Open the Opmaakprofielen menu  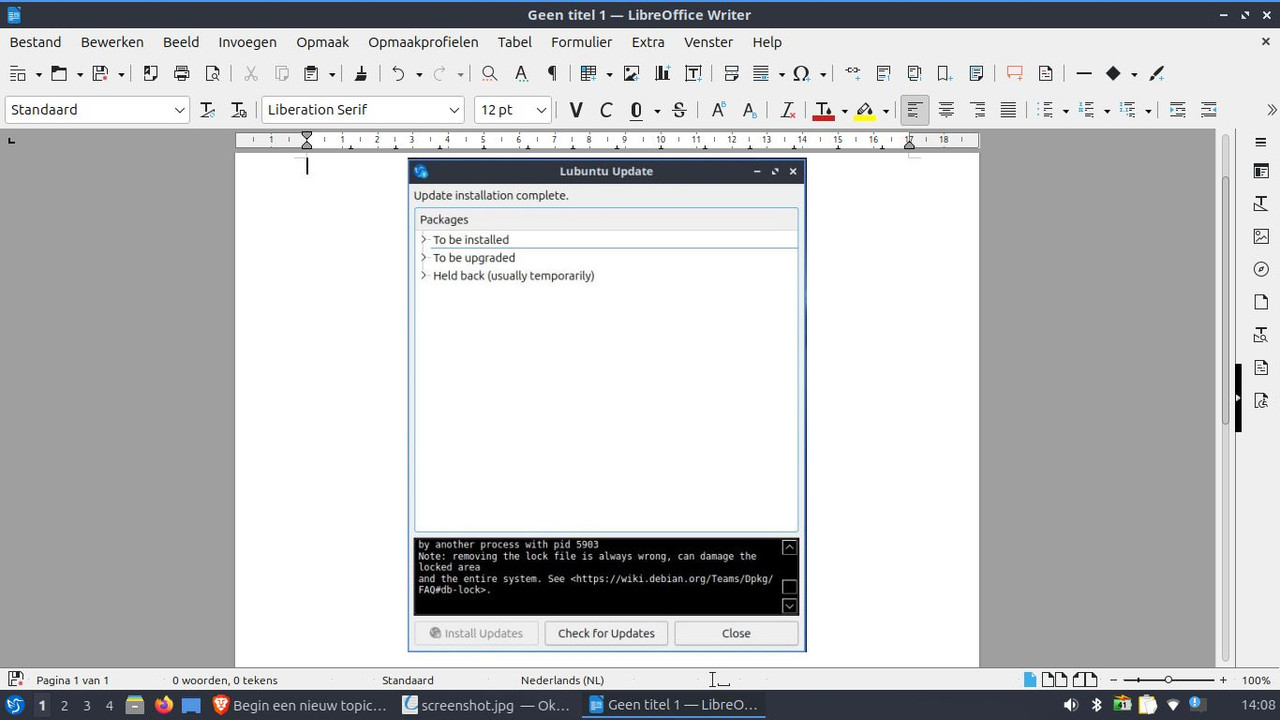tap(423, 42)
